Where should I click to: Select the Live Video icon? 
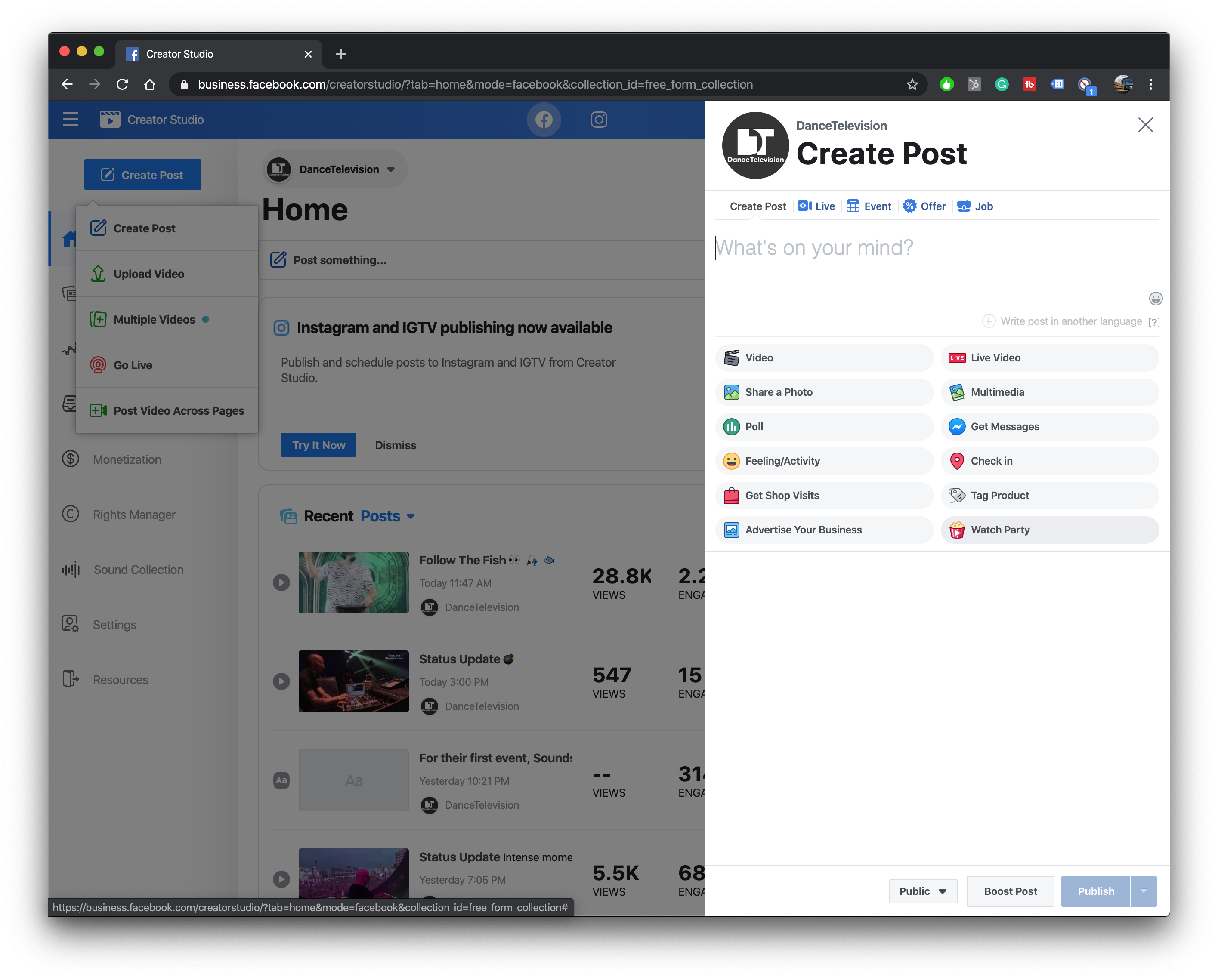[957, 358]
